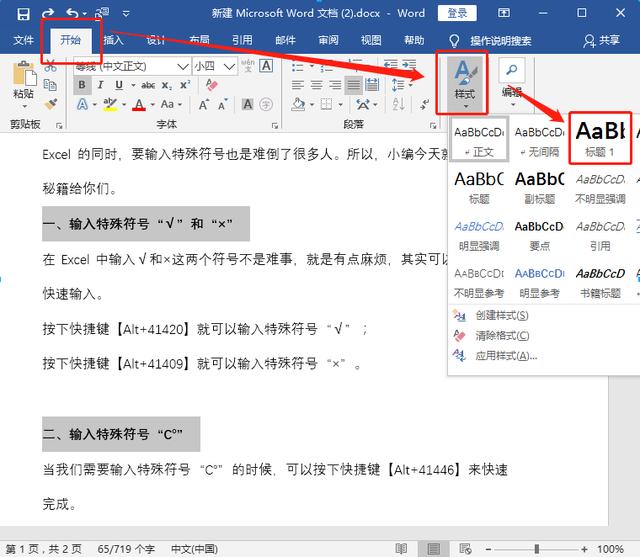Expand the font color dropdown arrow

pyautogui.click(x=153, y=105)
